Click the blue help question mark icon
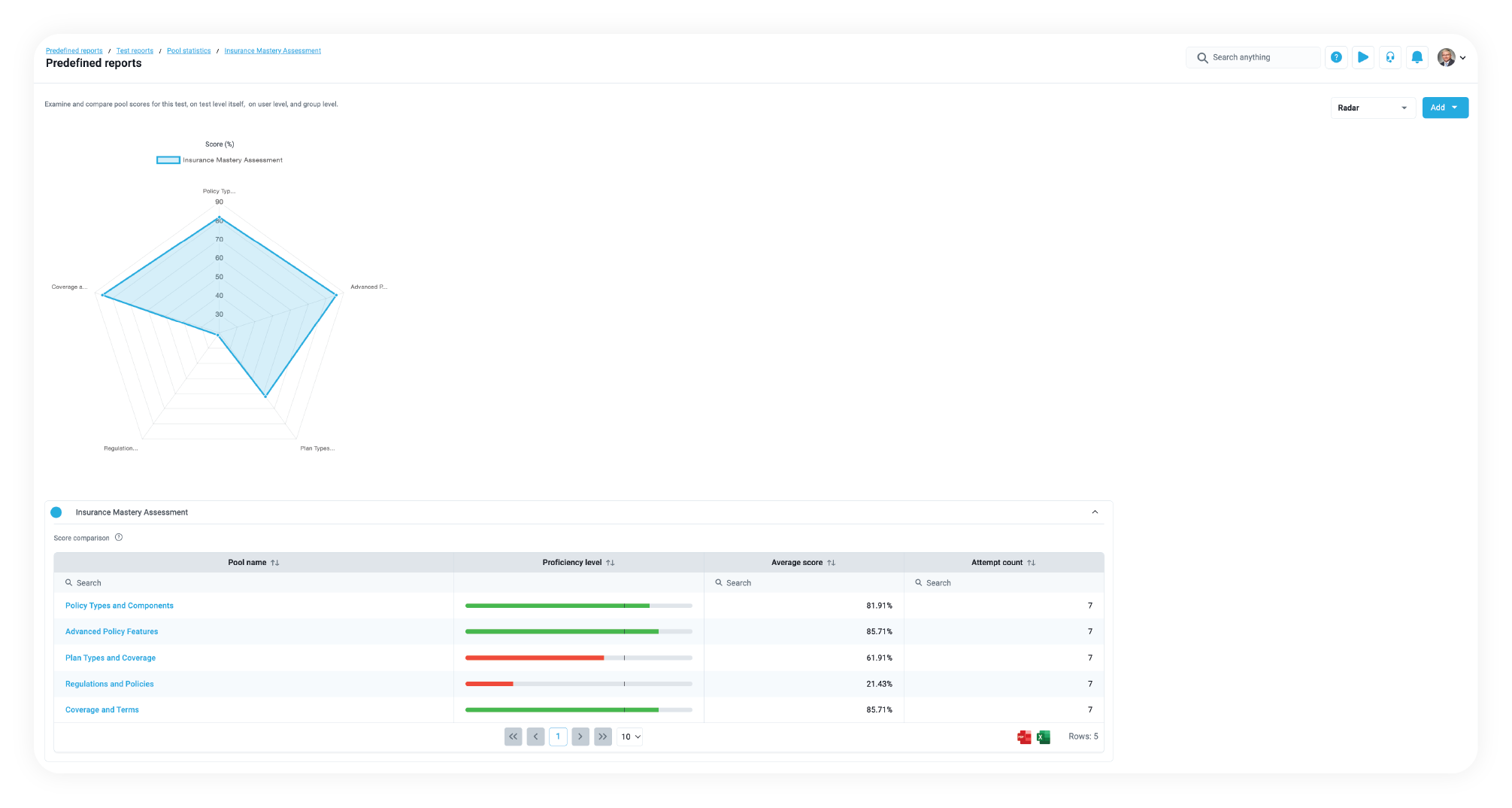Viewport: 1512px width, 808px height. 1335,57
